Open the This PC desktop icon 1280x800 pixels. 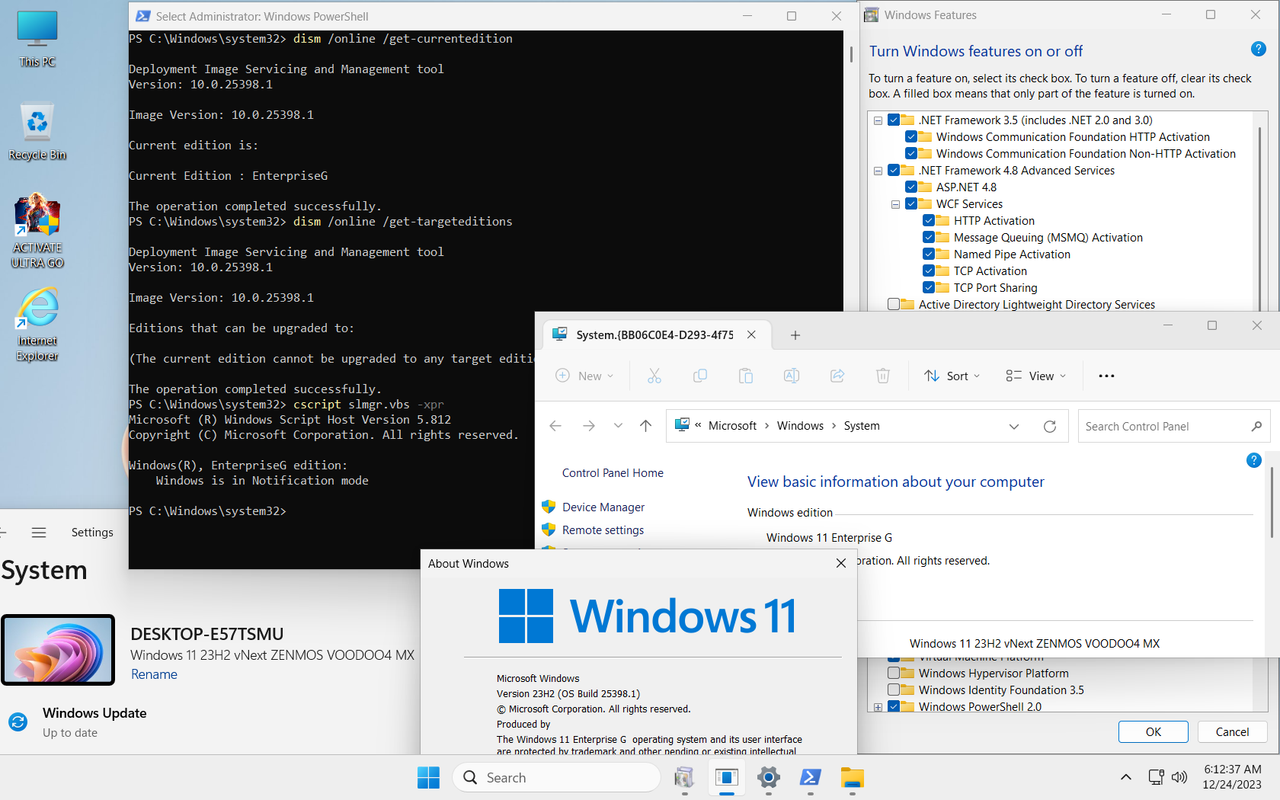pyautogui.click(x=37, y=40)
